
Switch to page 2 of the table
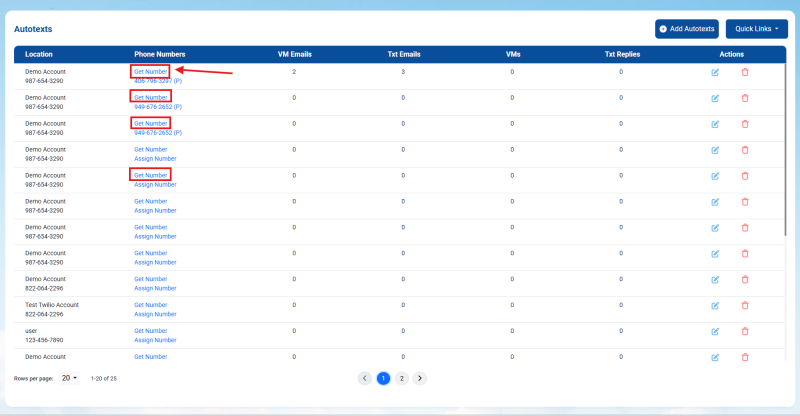tap(402, 378)
